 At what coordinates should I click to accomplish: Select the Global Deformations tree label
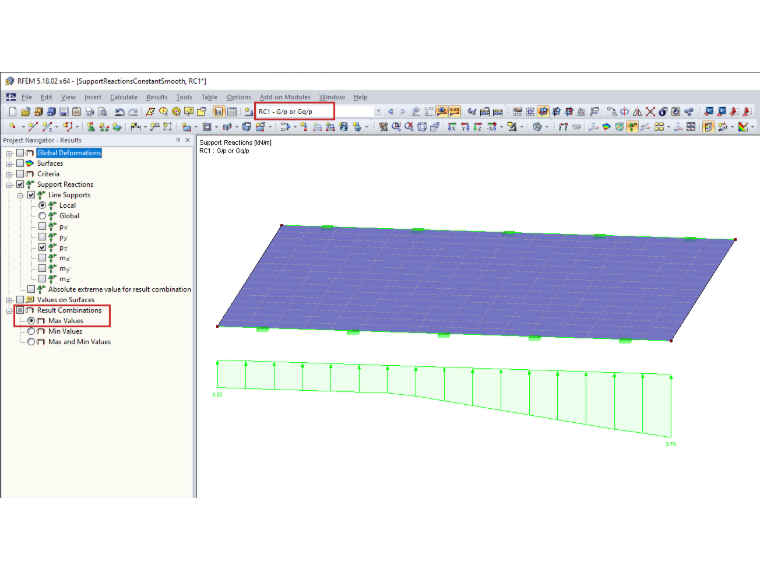pyautogui.click(x=69, y=153)
